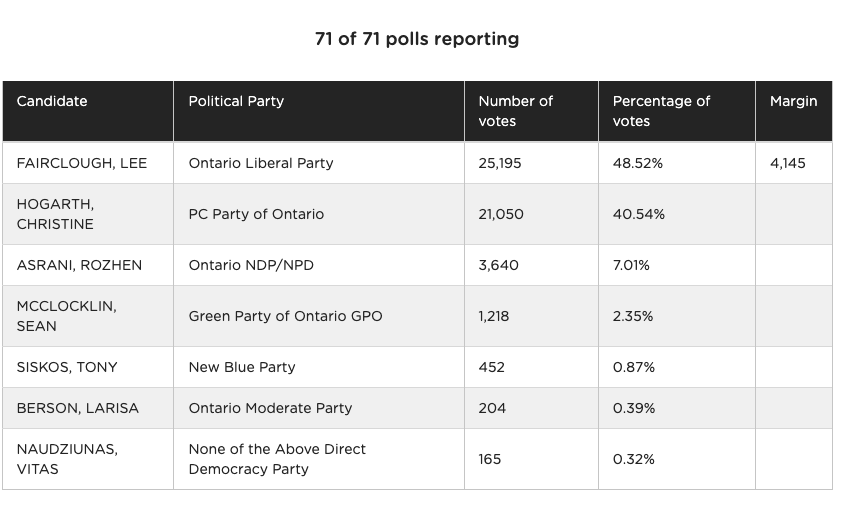Select the Political Party column header
The width and height of the screenshot is (845, 508).
click(x=236, y=101)
